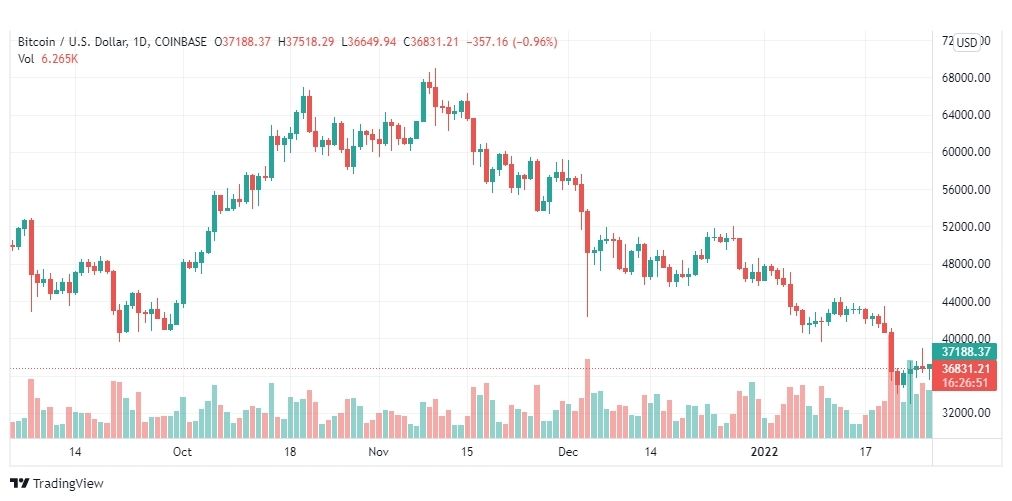Image resolution: width=1012 pixels, height=501 pixels.
Task: Click the red 36831.21 current price label
Action: (x=966, y=369)
